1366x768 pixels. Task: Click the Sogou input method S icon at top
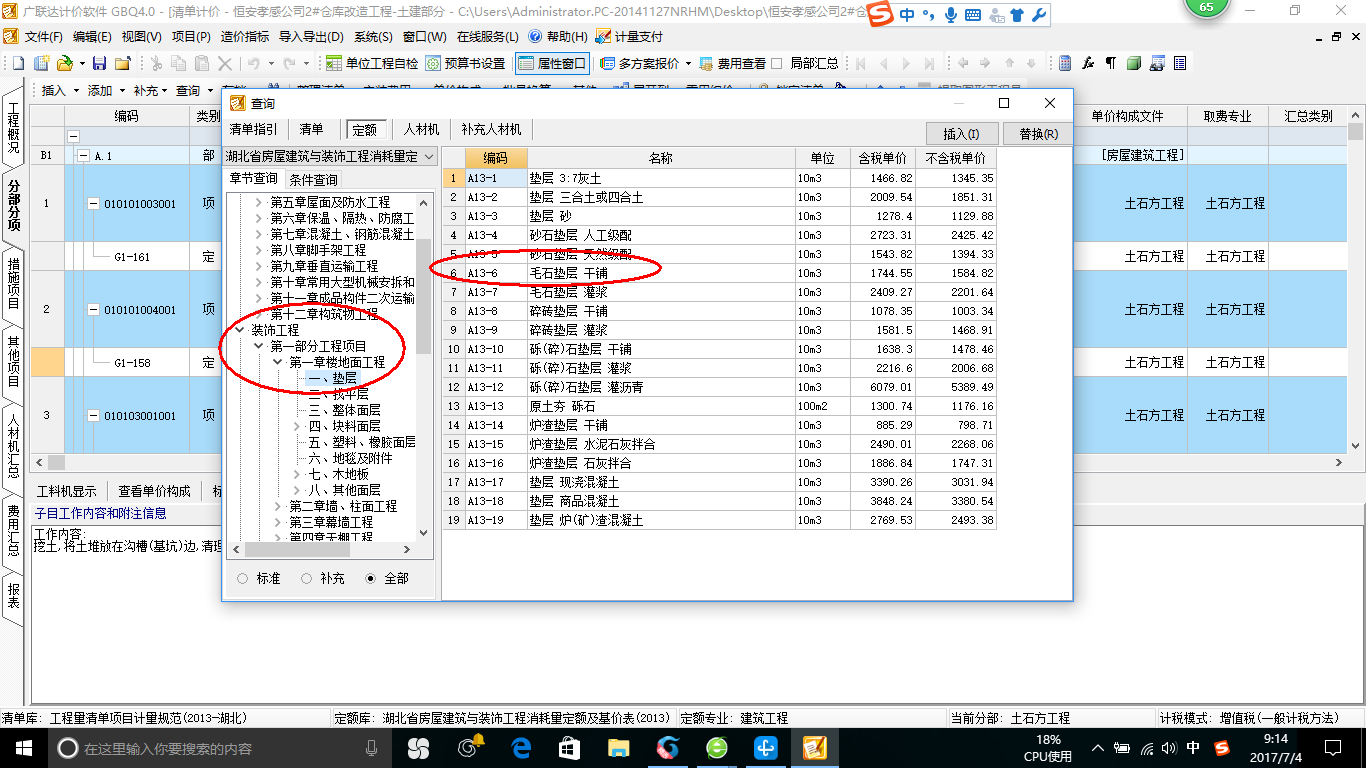click(879, 14)
